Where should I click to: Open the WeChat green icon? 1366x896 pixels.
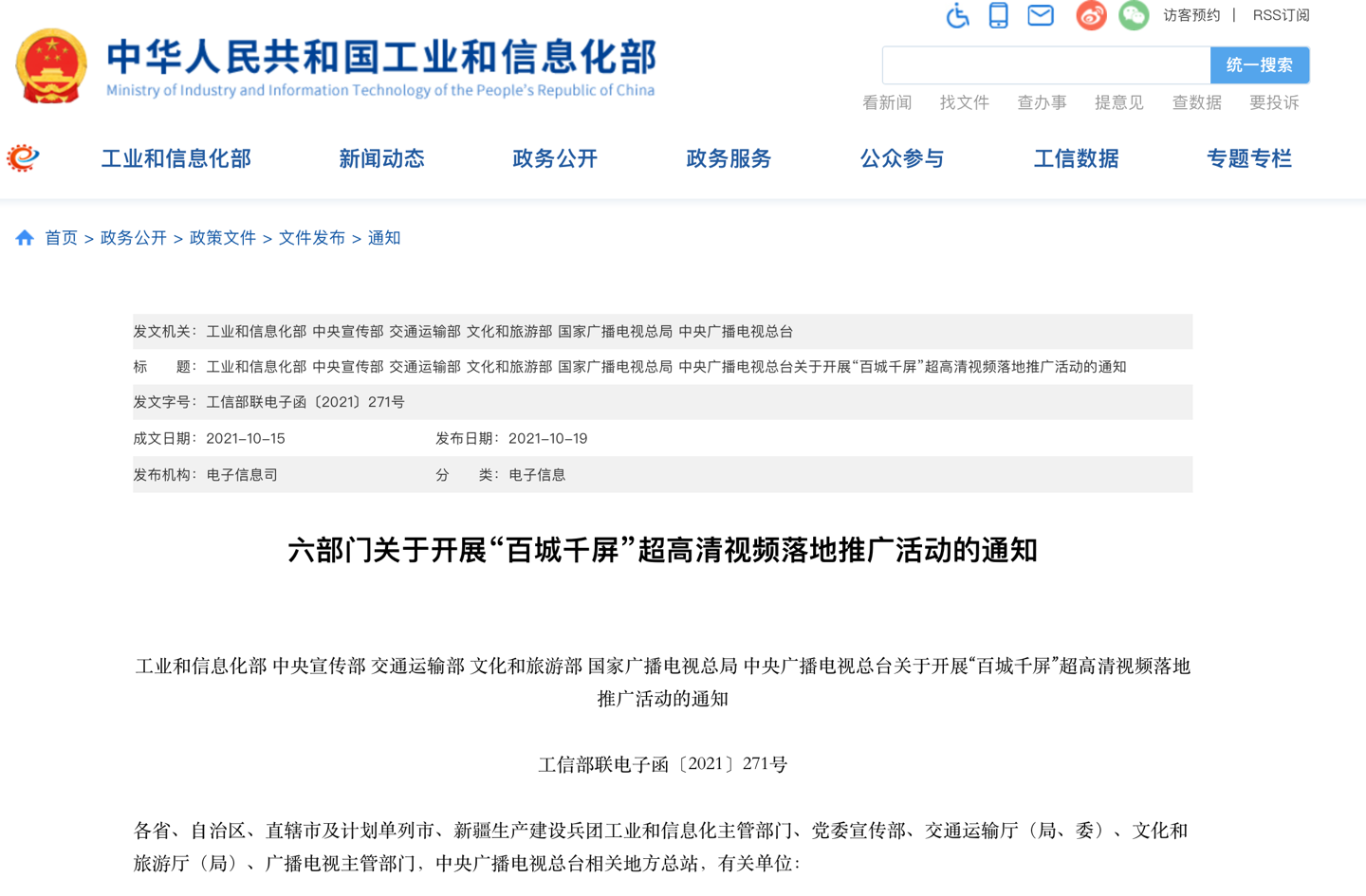(1133, 15)
